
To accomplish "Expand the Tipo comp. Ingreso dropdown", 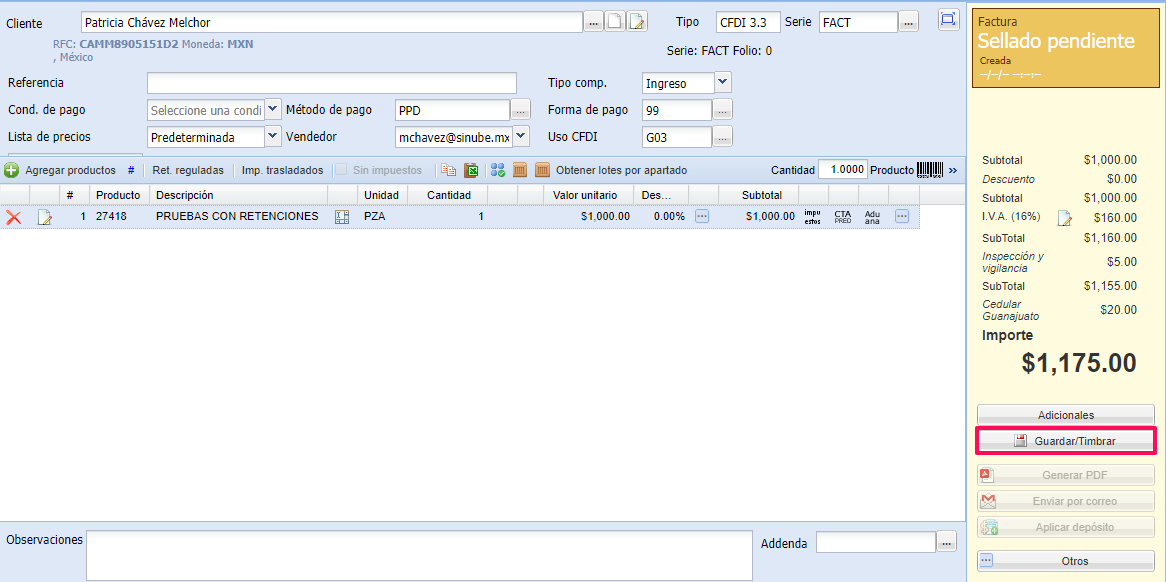I will point(723,83).
